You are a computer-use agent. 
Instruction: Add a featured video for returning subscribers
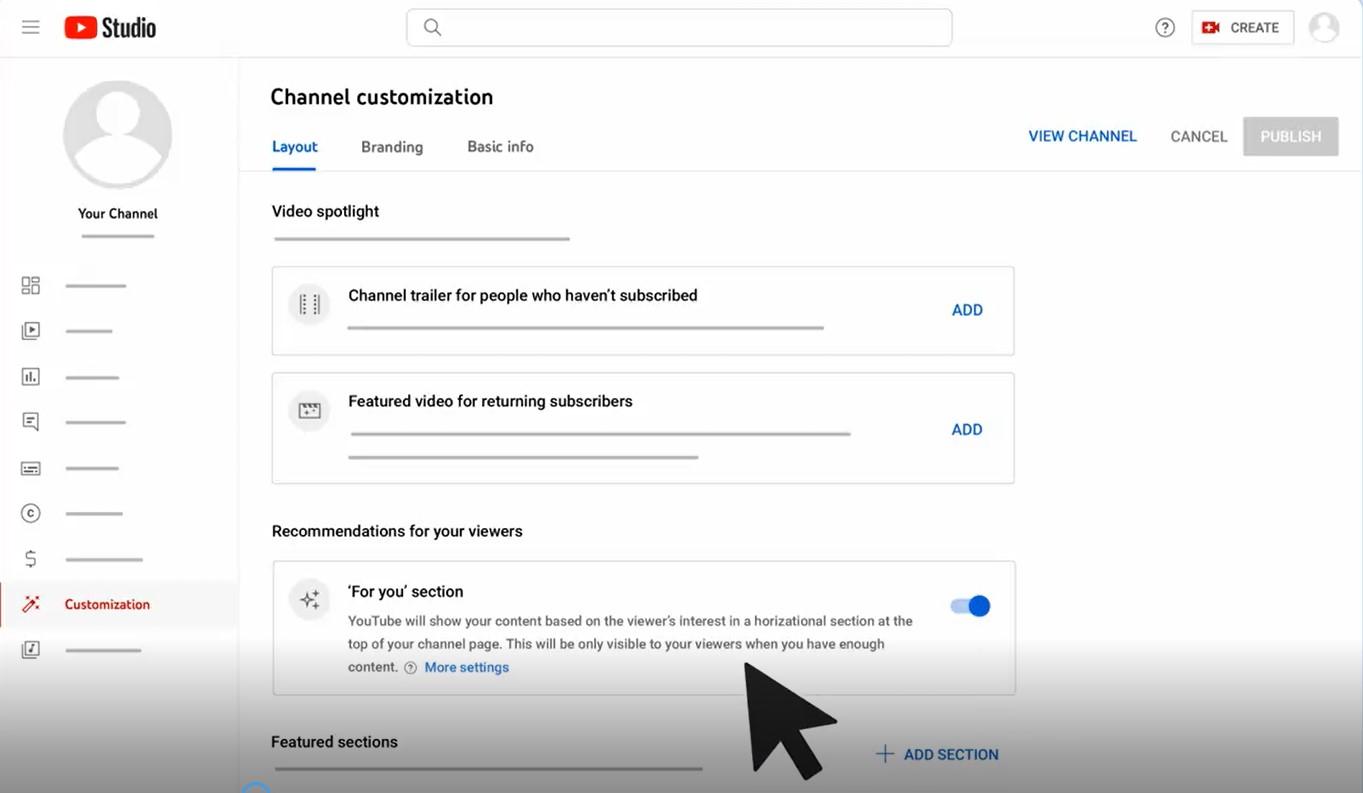tap(966, 429)
